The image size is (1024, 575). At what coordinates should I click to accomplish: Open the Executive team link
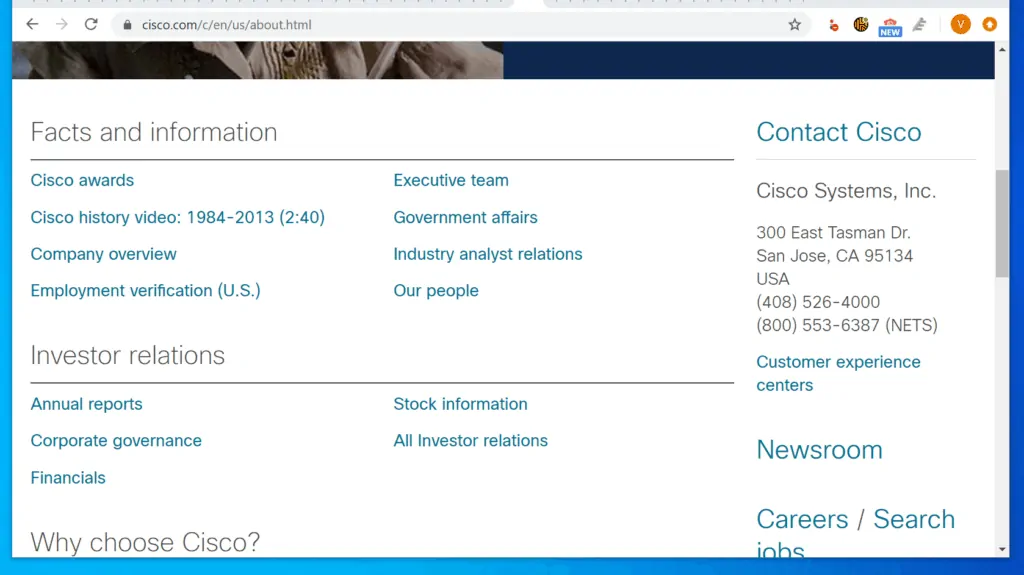click(x=451, y=180)
